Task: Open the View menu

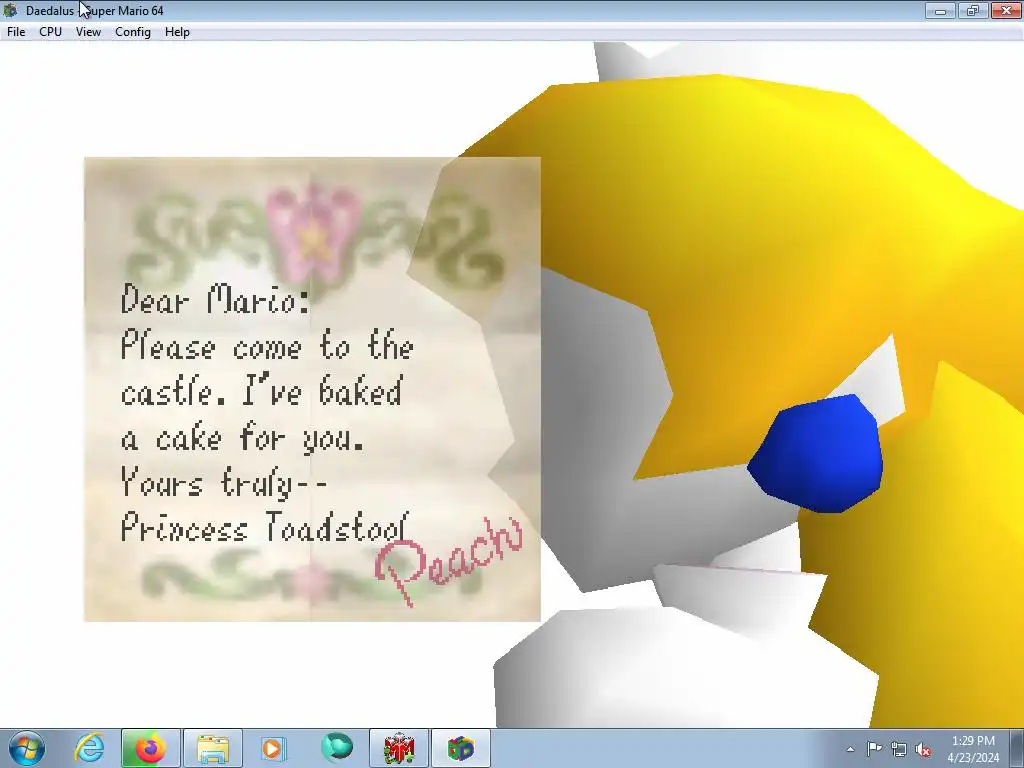Action: [88, 32]
